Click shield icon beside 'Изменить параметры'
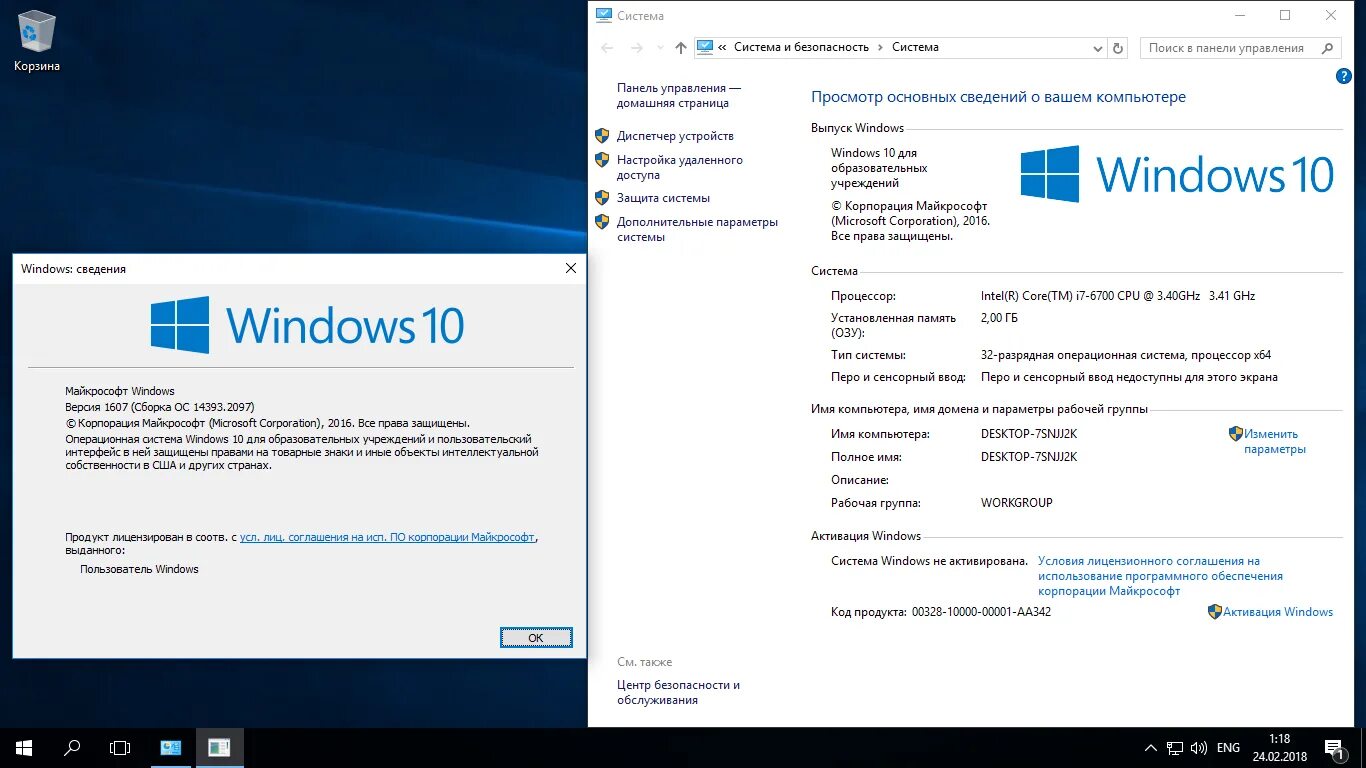The width and height of the screenshot is (1366, 768). coord(1235,433)
